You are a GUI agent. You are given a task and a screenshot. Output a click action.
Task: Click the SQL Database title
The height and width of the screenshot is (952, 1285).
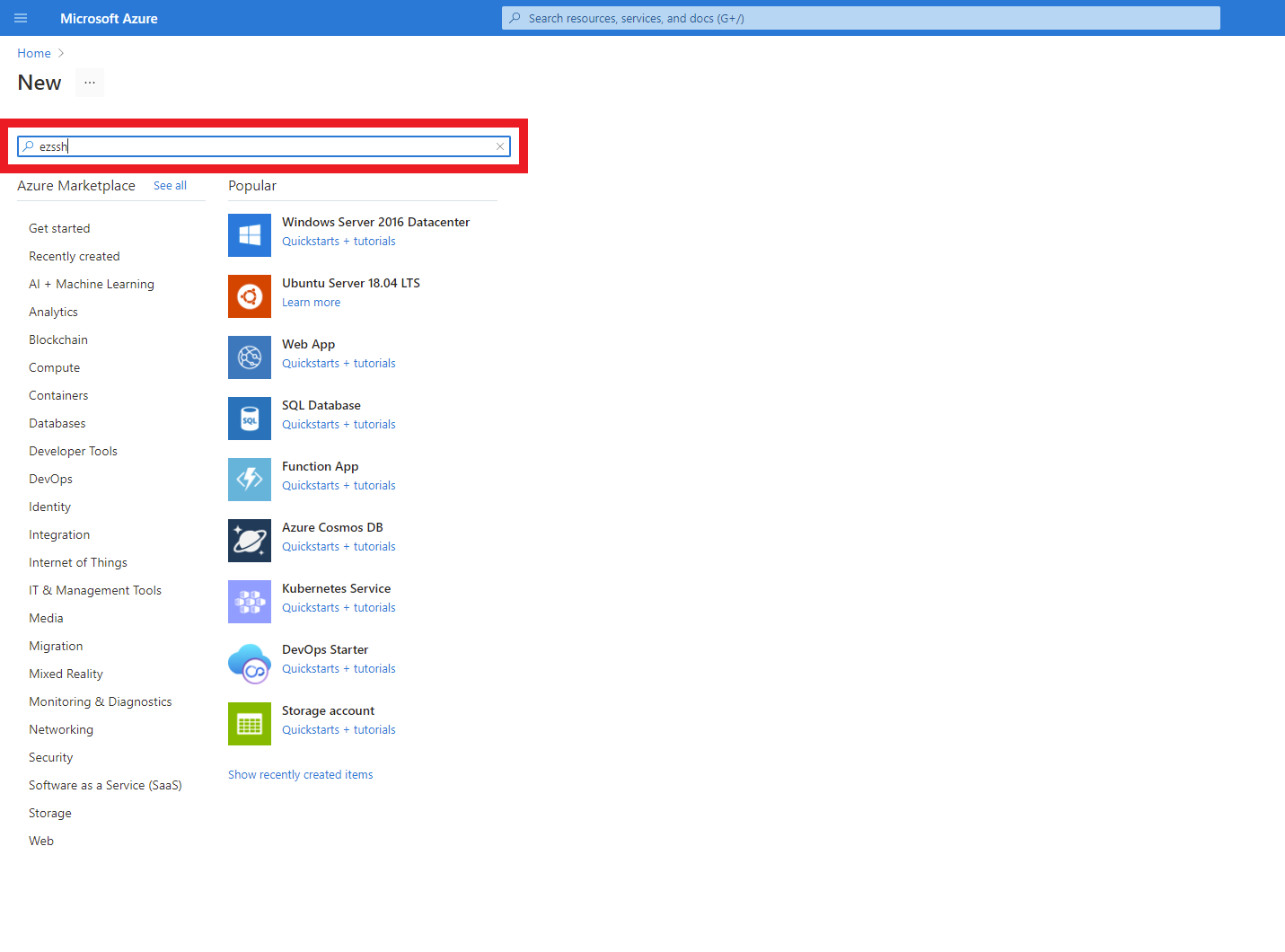point(321,405)
